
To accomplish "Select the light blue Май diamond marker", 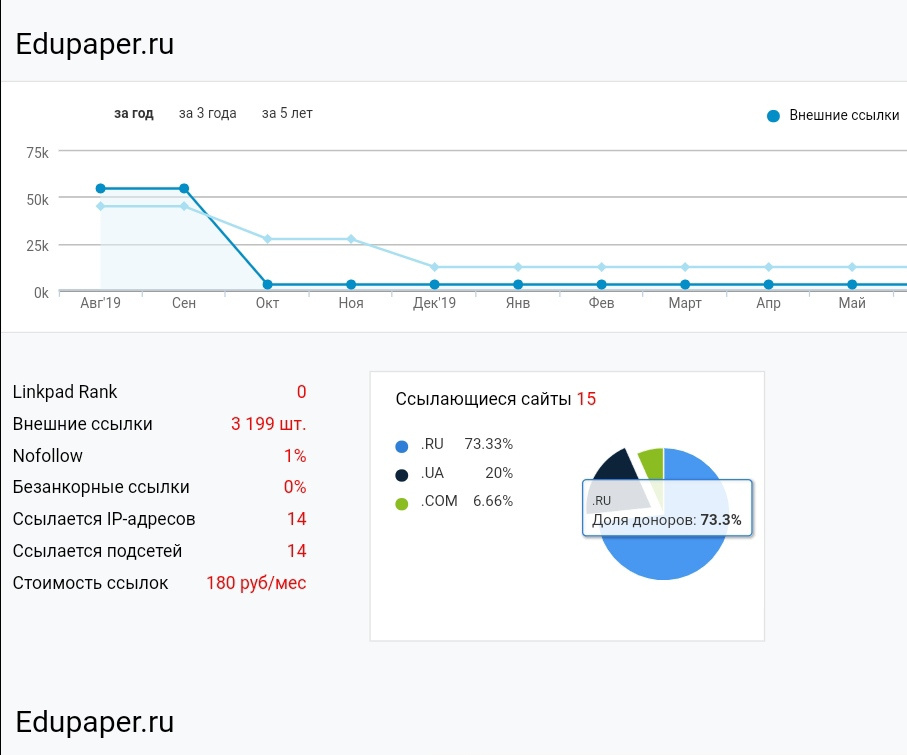I will pyautogui.click(x=852, y=267).
